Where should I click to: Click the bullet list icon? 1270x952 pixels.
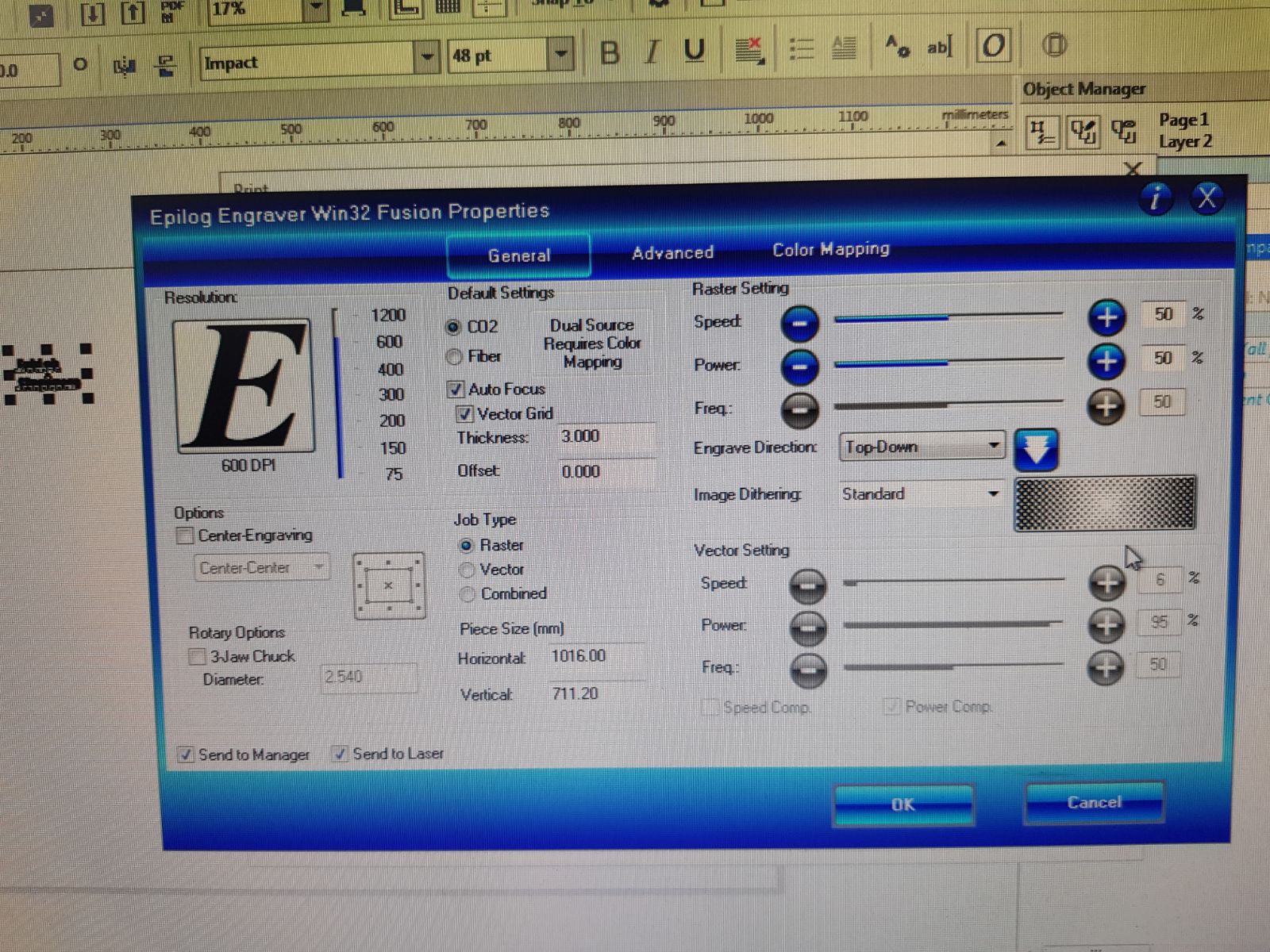pos(801,50)
